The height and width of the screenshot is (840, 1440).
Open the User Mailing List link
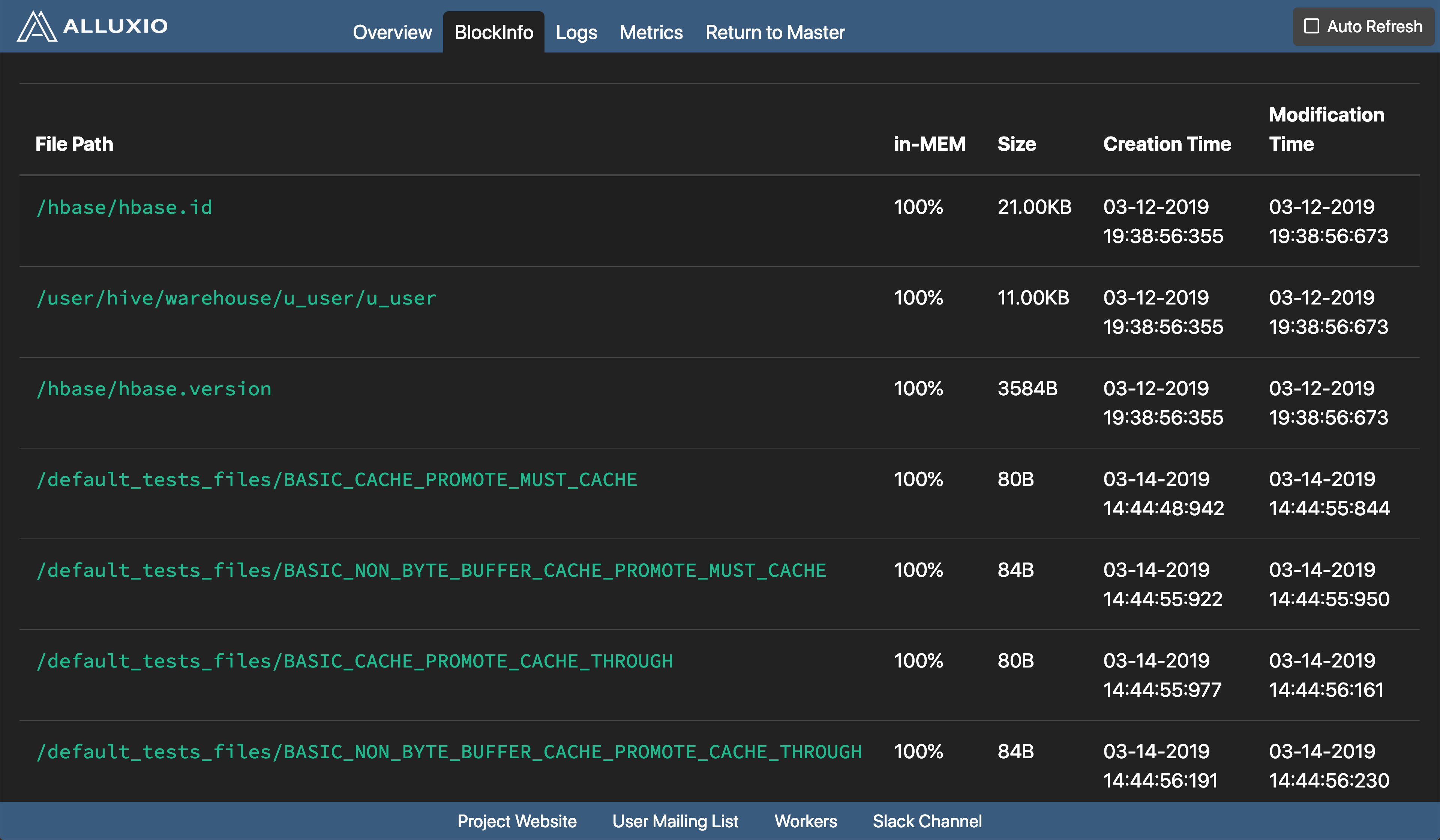675,821
